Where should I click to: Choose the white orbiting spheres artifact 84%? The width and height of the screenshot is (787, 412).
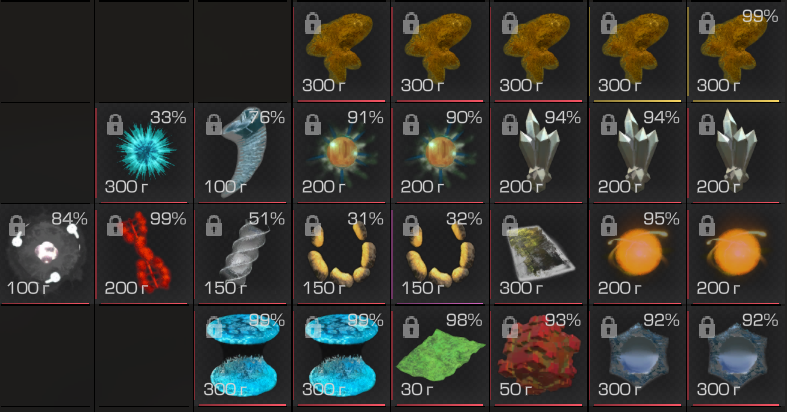click(x=46, y=254)
